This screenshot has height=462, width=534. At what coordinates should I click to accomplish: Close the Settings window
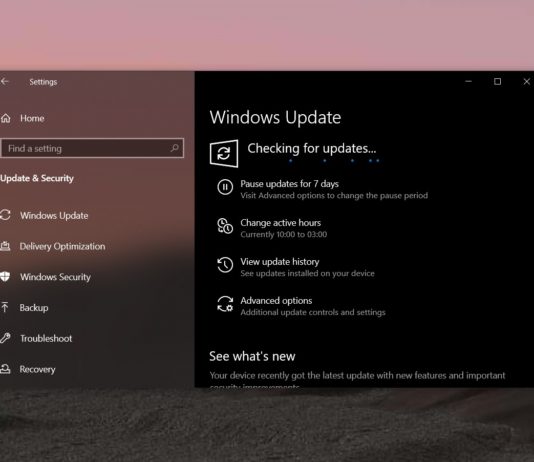(527, 81)
